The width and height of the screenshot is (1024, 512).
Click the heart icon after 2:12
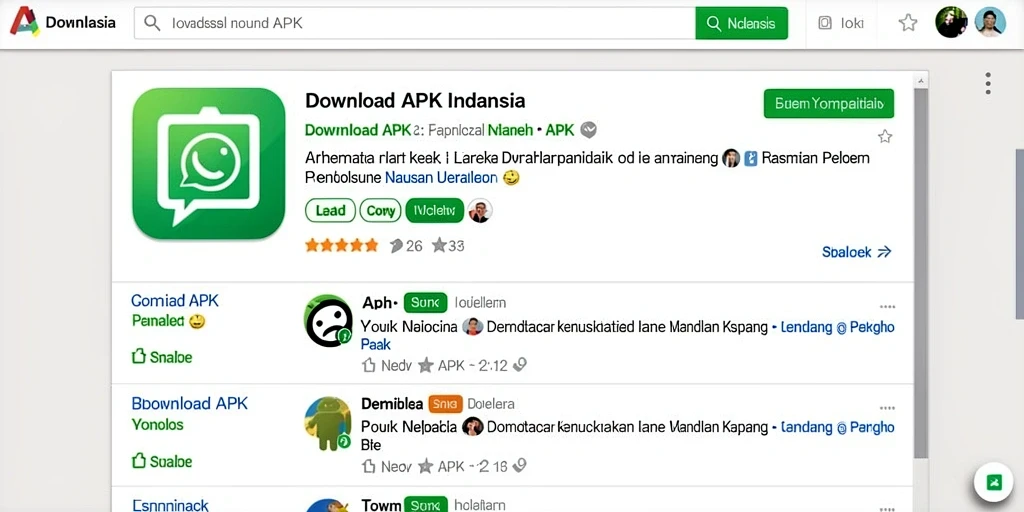point(520,365)
